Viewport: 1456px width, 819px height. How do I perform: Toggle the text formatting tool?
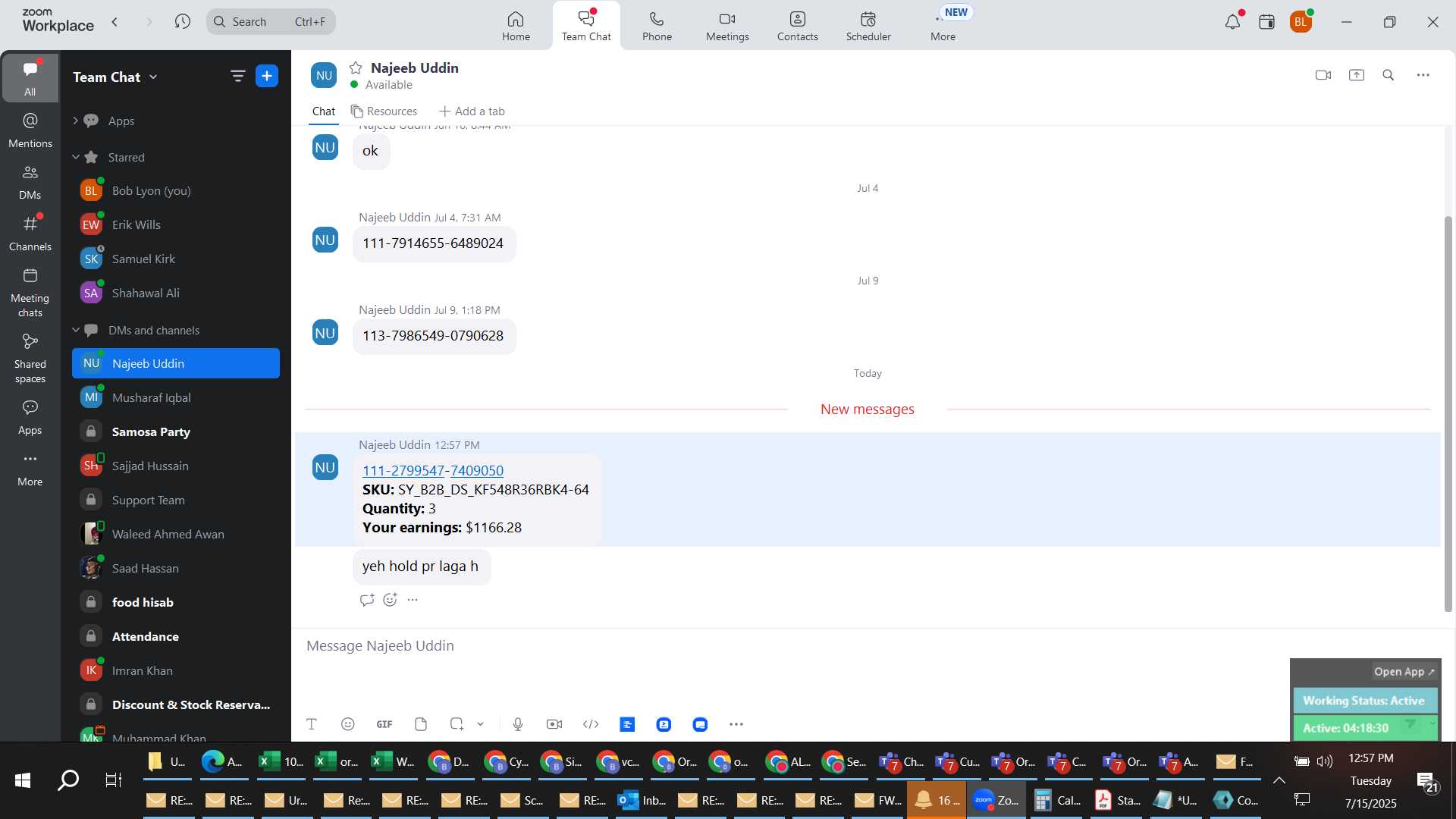312,724
